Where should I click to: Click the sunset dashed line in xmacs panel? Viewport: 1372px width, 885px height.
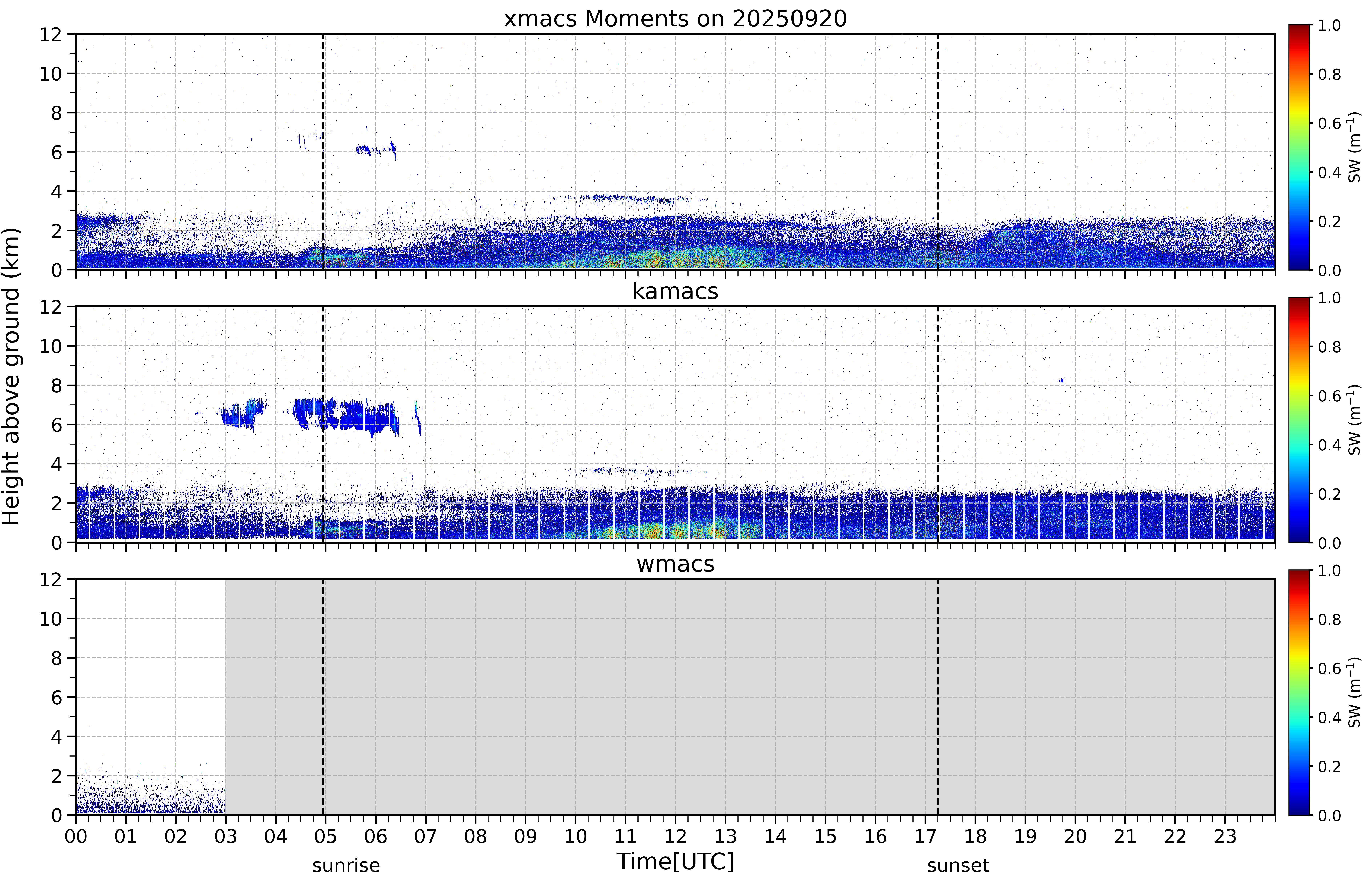coord(938,152)
